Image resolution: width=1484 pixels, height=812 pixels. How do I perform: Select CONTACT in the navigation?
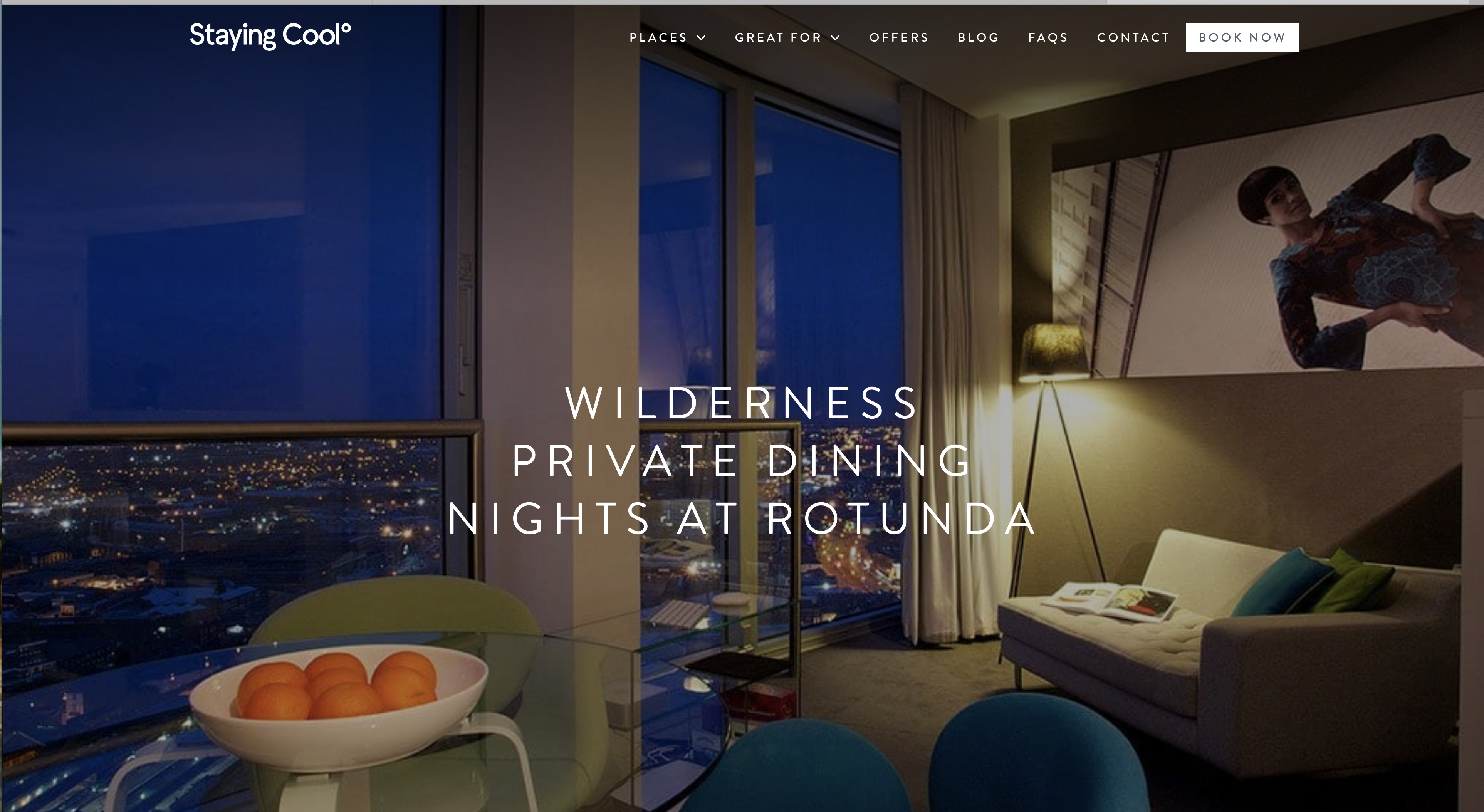click(1133, 37)
